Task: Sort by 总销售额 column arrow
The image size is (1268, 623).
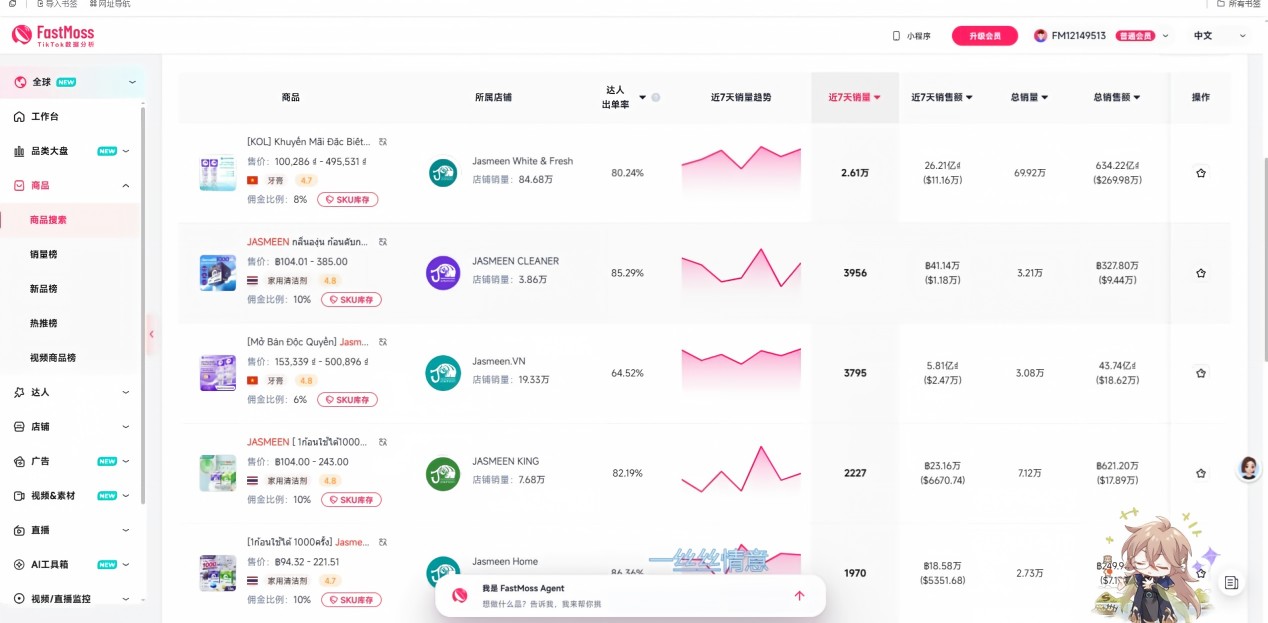Action: [x=1137, y=98]
